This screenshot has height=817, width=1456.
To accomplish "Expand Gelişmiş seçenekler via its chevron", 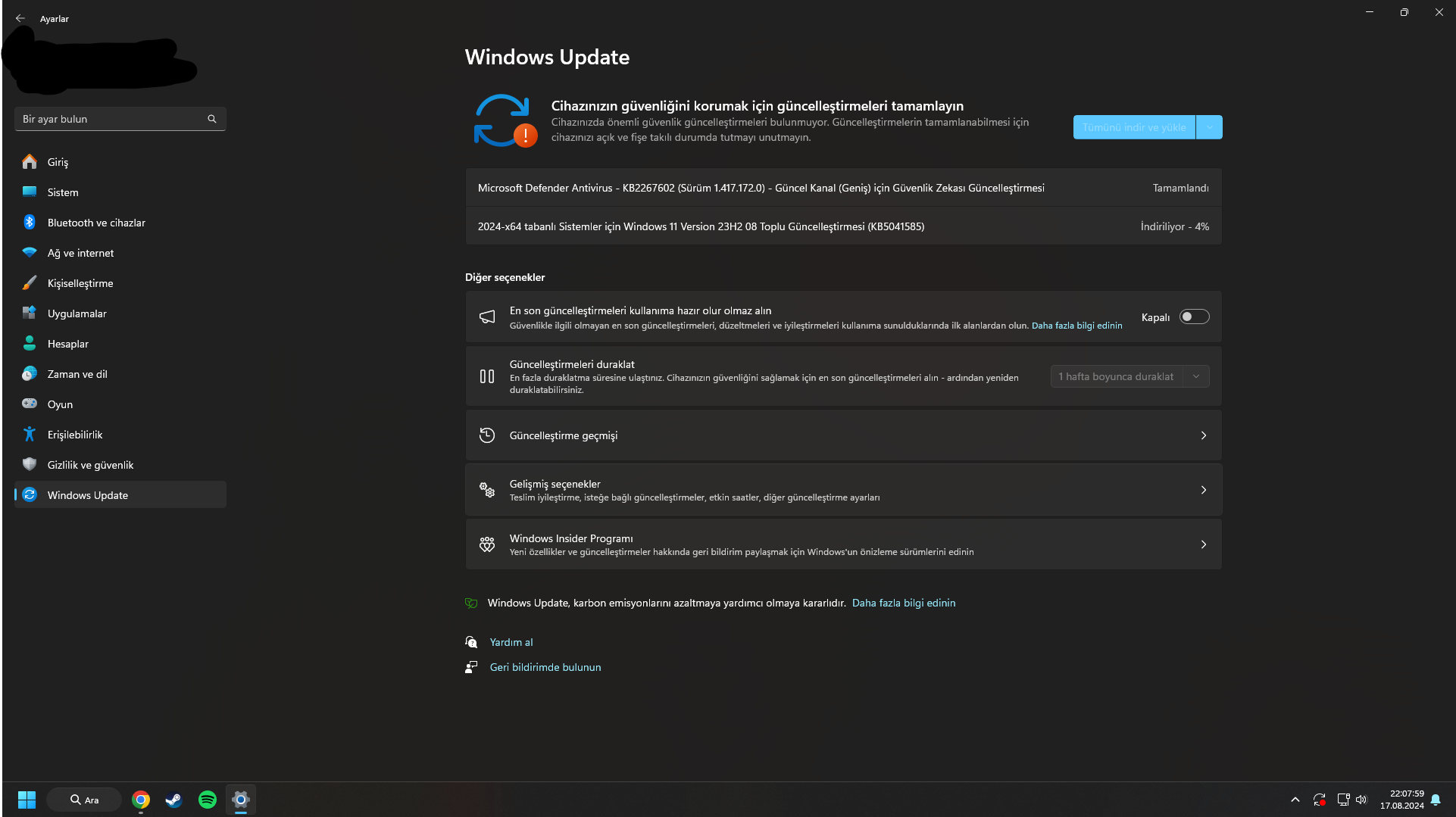I will point(1204,490).
